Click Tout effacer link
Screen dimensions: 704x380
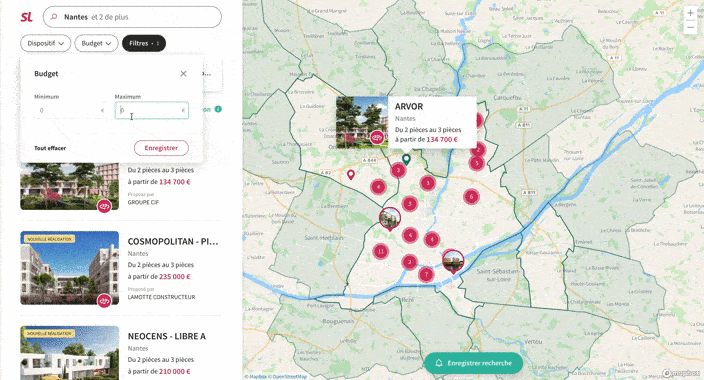(x=50, y=148)
